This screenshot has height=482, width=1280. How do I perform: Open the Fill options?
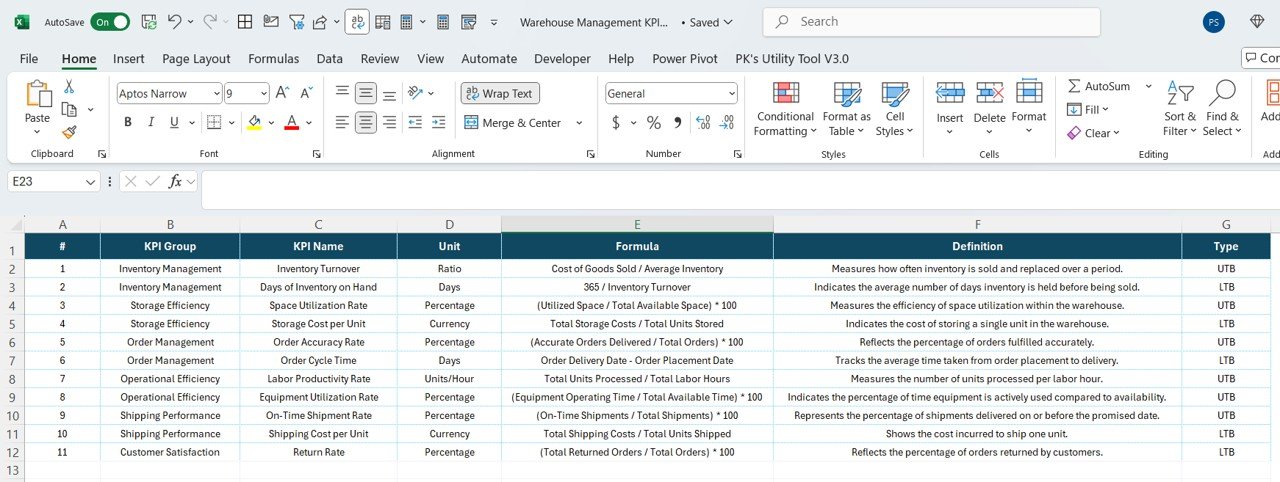point(1088,109)
